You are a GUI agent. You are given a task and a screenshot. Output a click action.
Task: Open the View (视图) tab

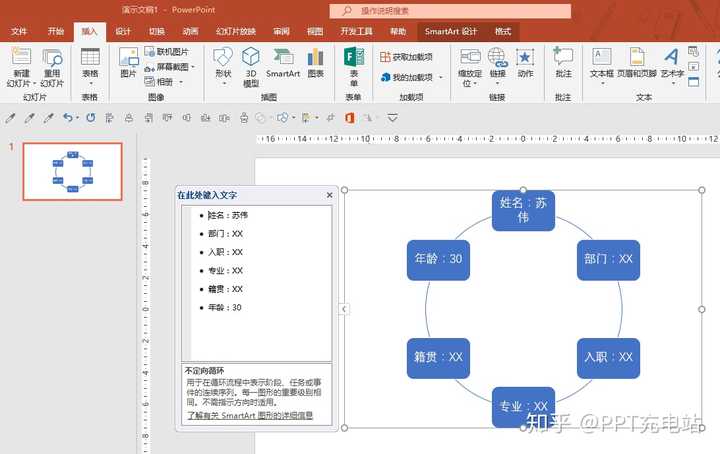315,31
